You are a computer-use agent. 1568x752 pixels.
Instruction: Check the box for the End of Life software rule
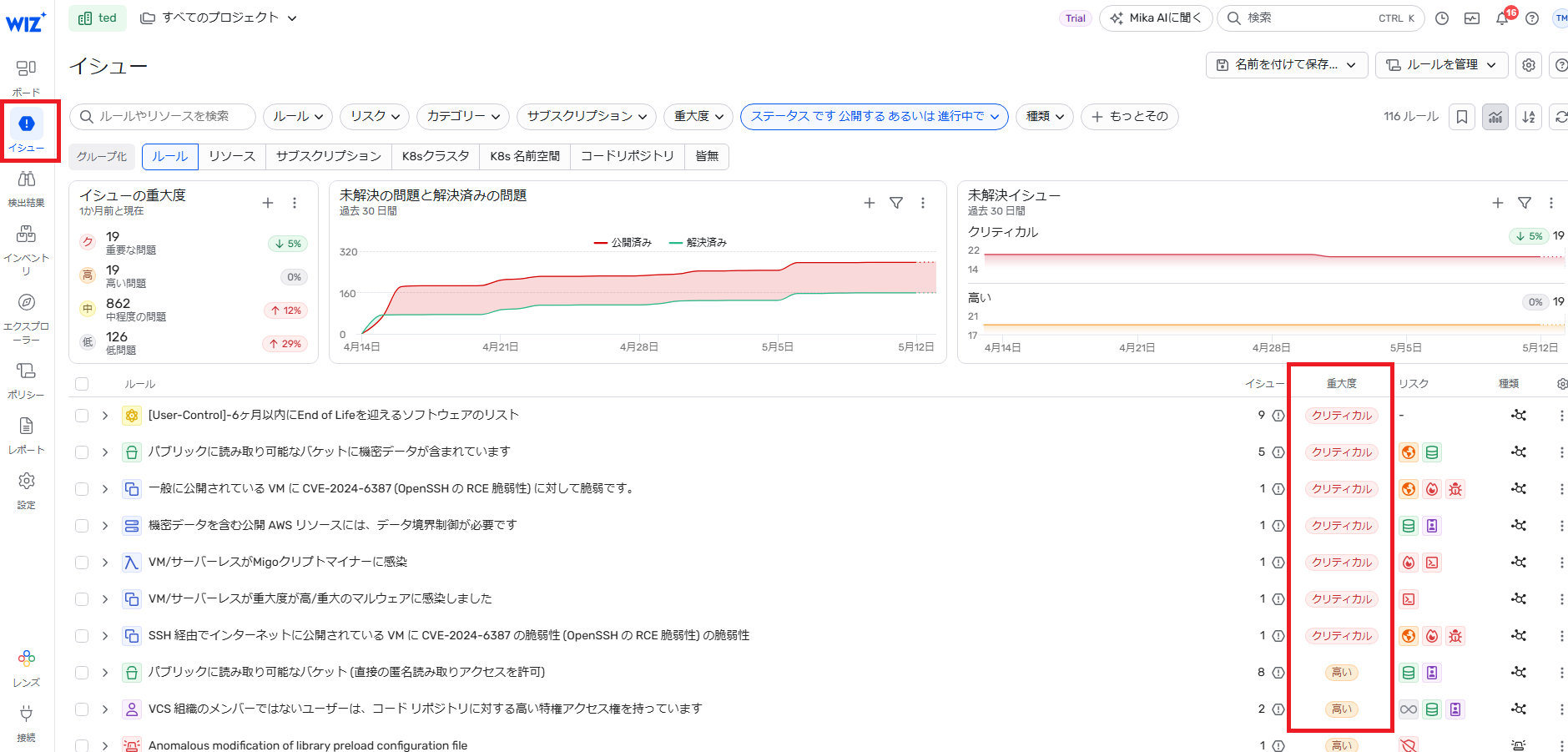point(82,416)
